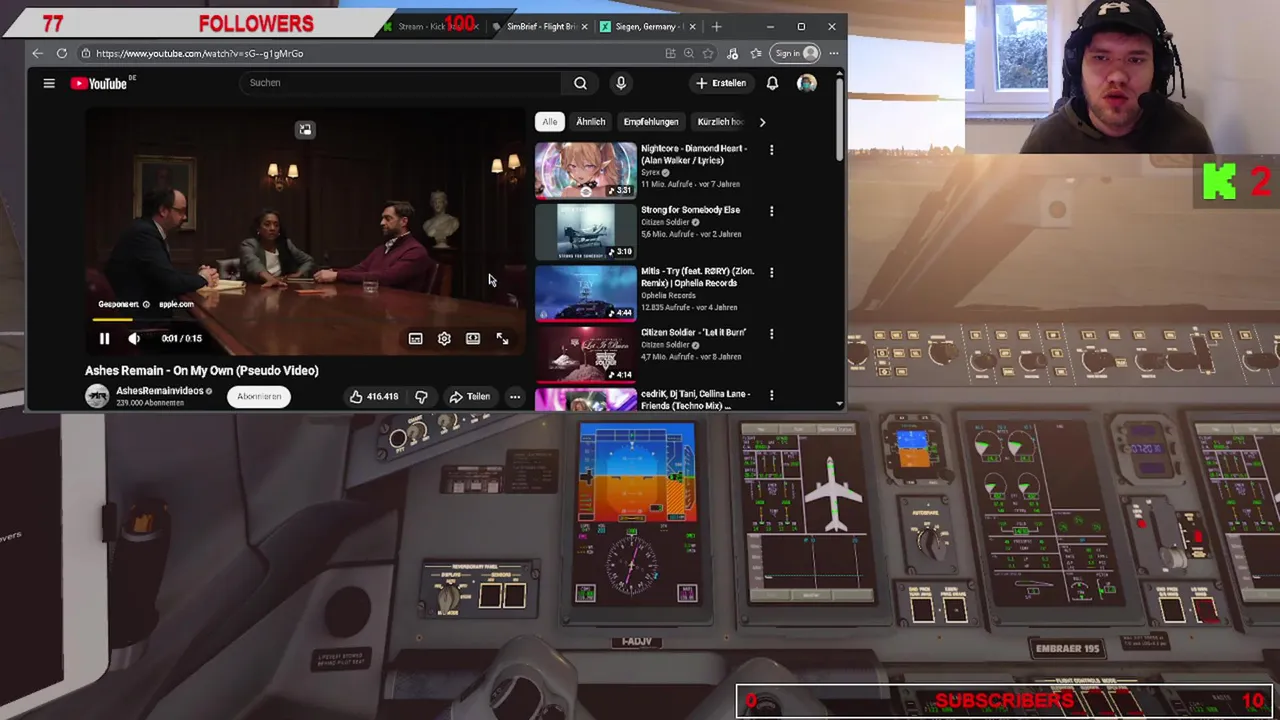Select the Alle filter chip
The image size is (1280, 720).
coord(550,122)
